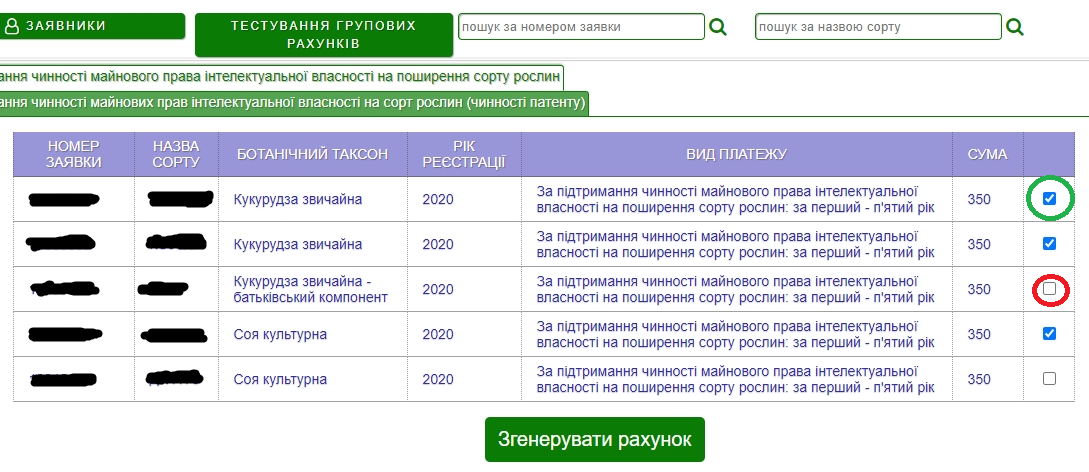Focus the пошук за назвою сорту search field
This screenshot has width=1089, height=472.
pos(877,27)
